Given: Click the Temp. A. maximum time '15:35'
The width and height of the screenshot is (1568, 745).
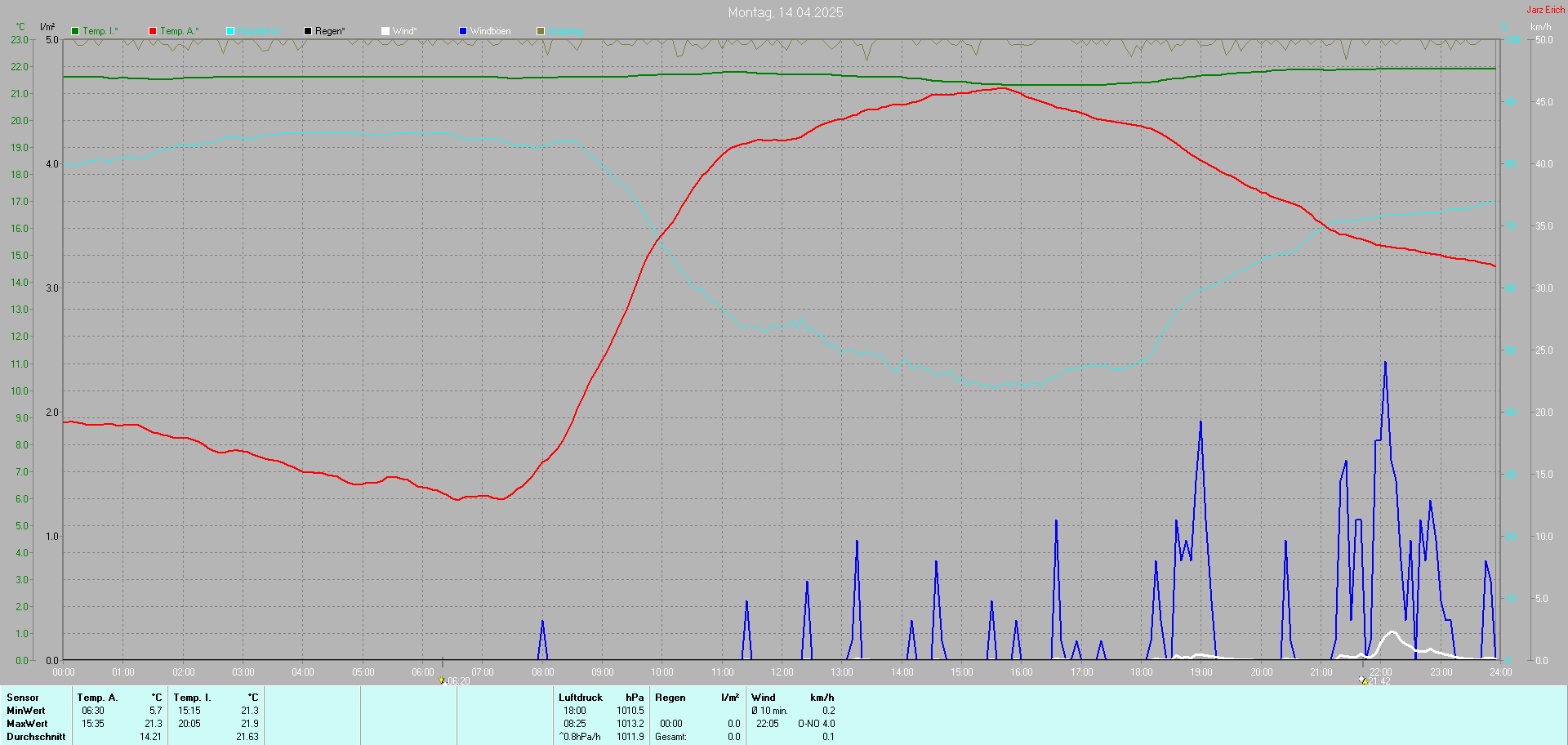Looking at the screenshot, I should (x=93, y=724).
